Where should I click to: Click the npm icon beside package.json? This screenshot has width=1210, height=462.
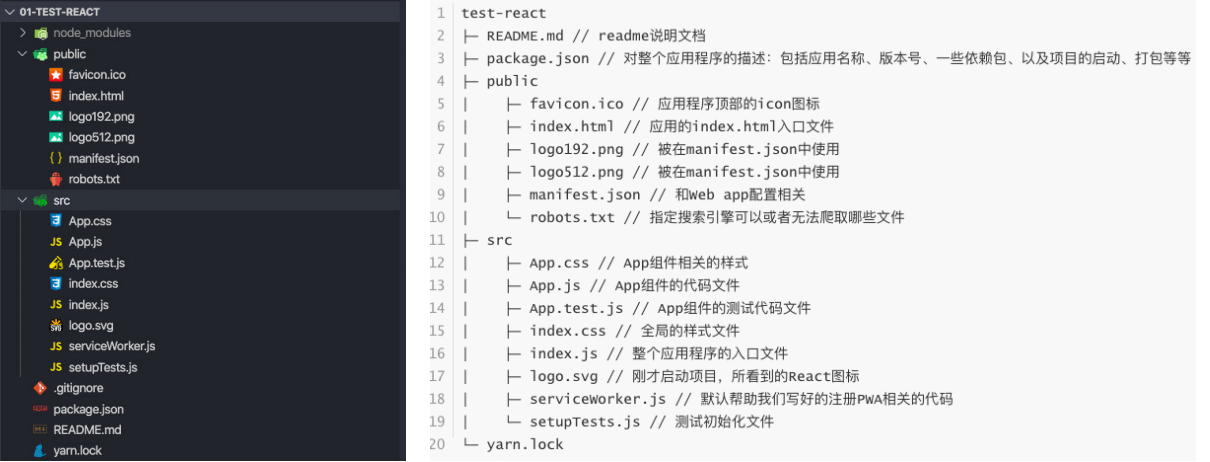[40, 409]
